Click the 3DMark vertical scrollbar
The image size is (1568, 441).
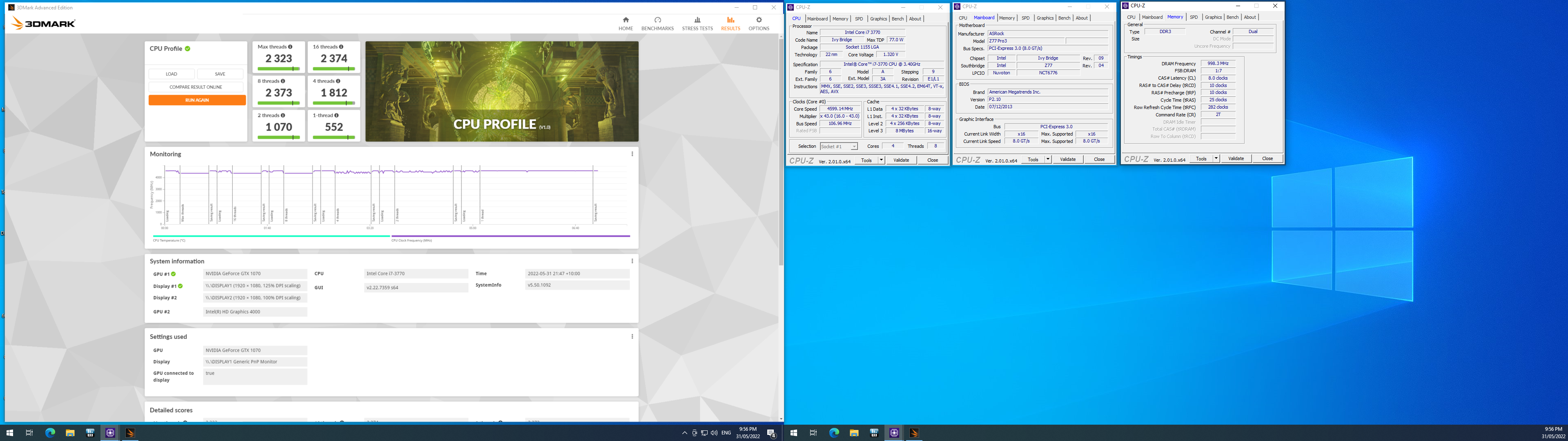[x=781, y=152]
